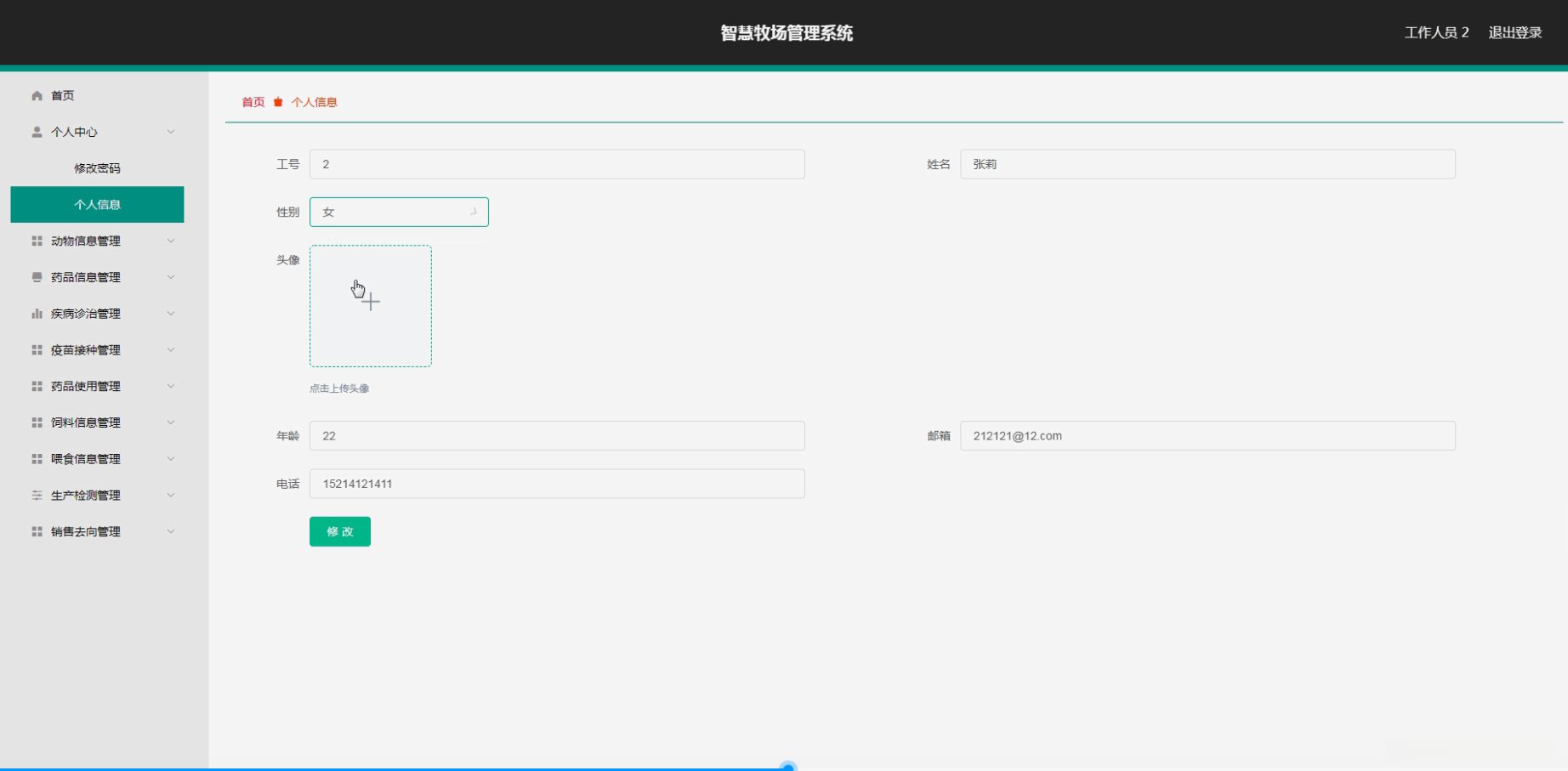Click the grid icon beside 药品使用管理
This screenshot has height=771, width=1568.
(x=37, y=386)
